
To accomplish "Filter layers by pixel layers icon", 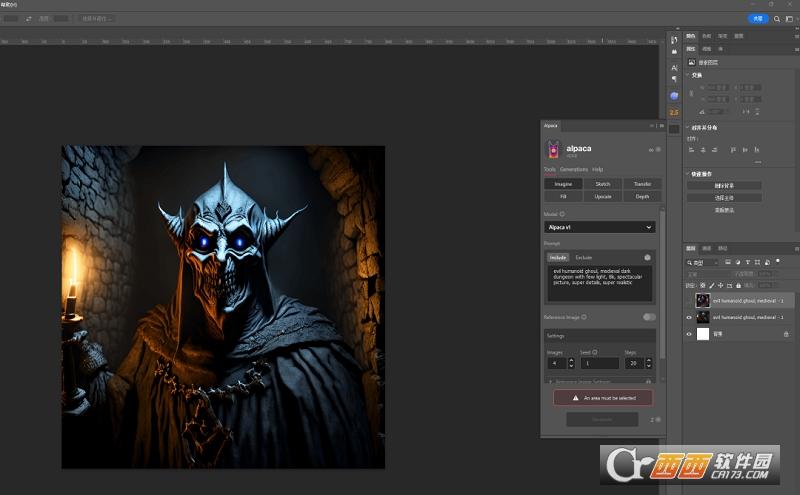I will [x=728, y=262].
